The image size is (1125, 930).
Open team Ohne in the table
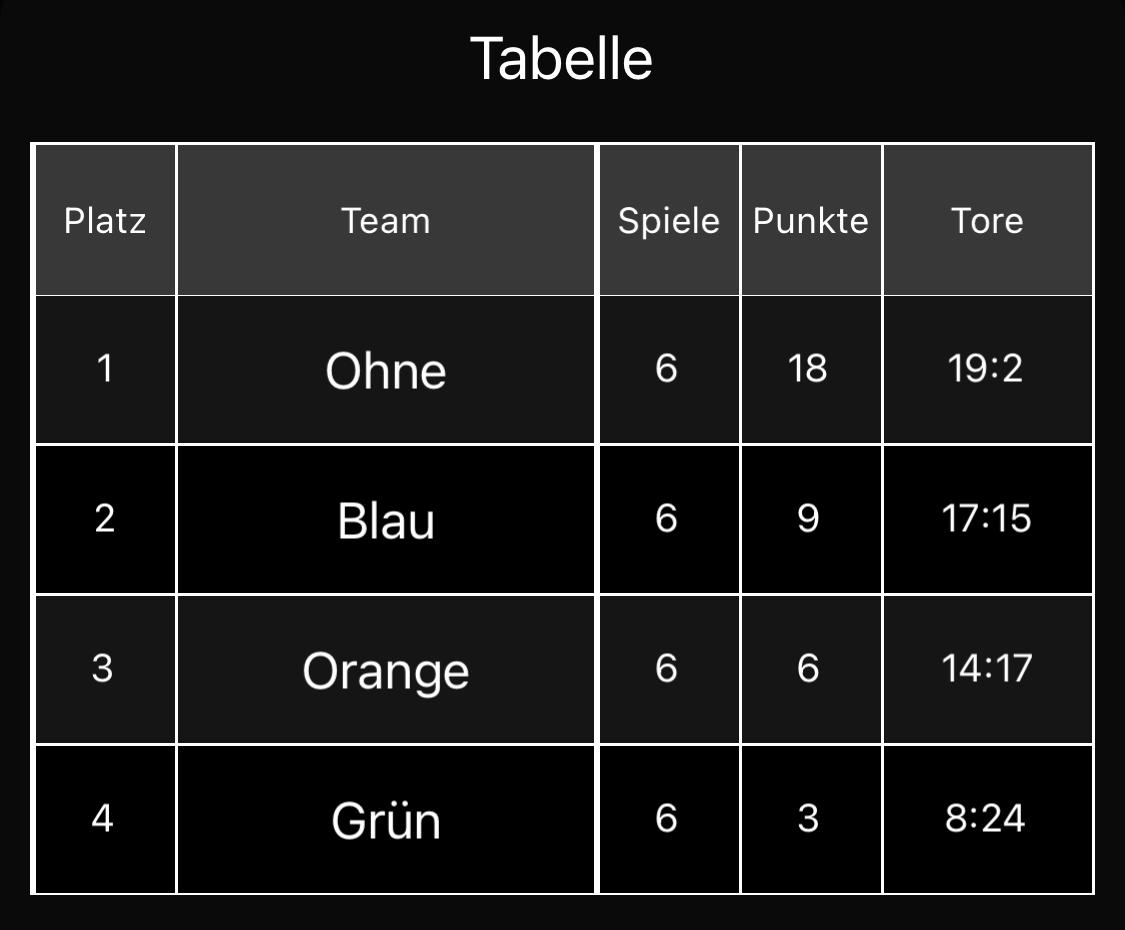point(386,370)
